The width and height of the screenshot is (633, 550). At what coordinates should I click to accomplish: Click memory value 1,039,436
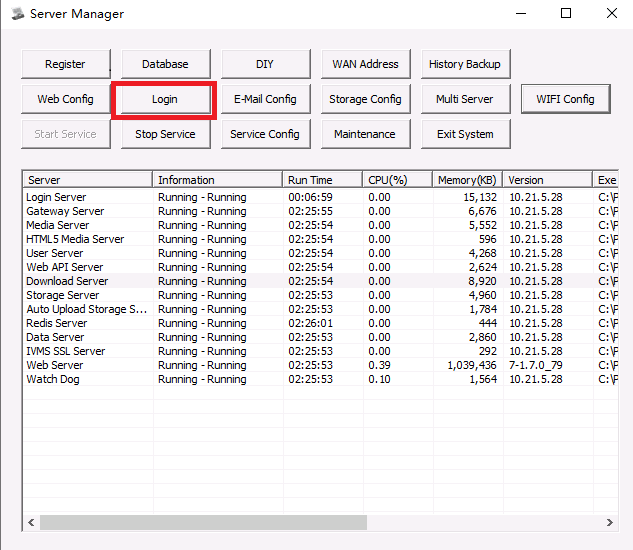click(x=472, y=365)
